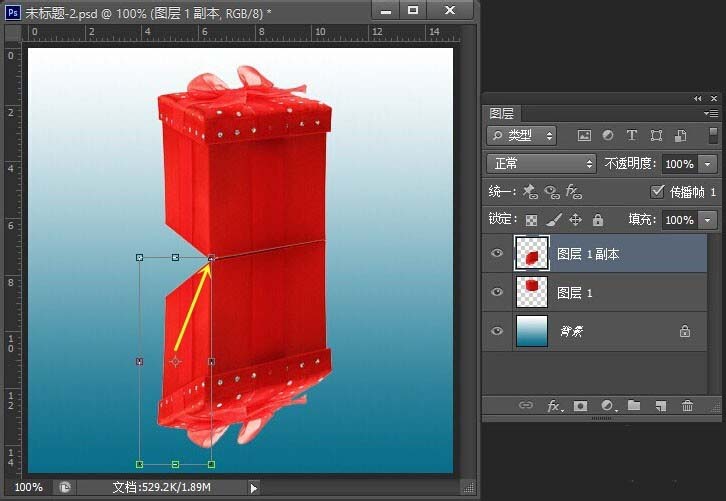Click the new group folder icon
The height and width of the screenshot is (501, 726).
(633, 406)
